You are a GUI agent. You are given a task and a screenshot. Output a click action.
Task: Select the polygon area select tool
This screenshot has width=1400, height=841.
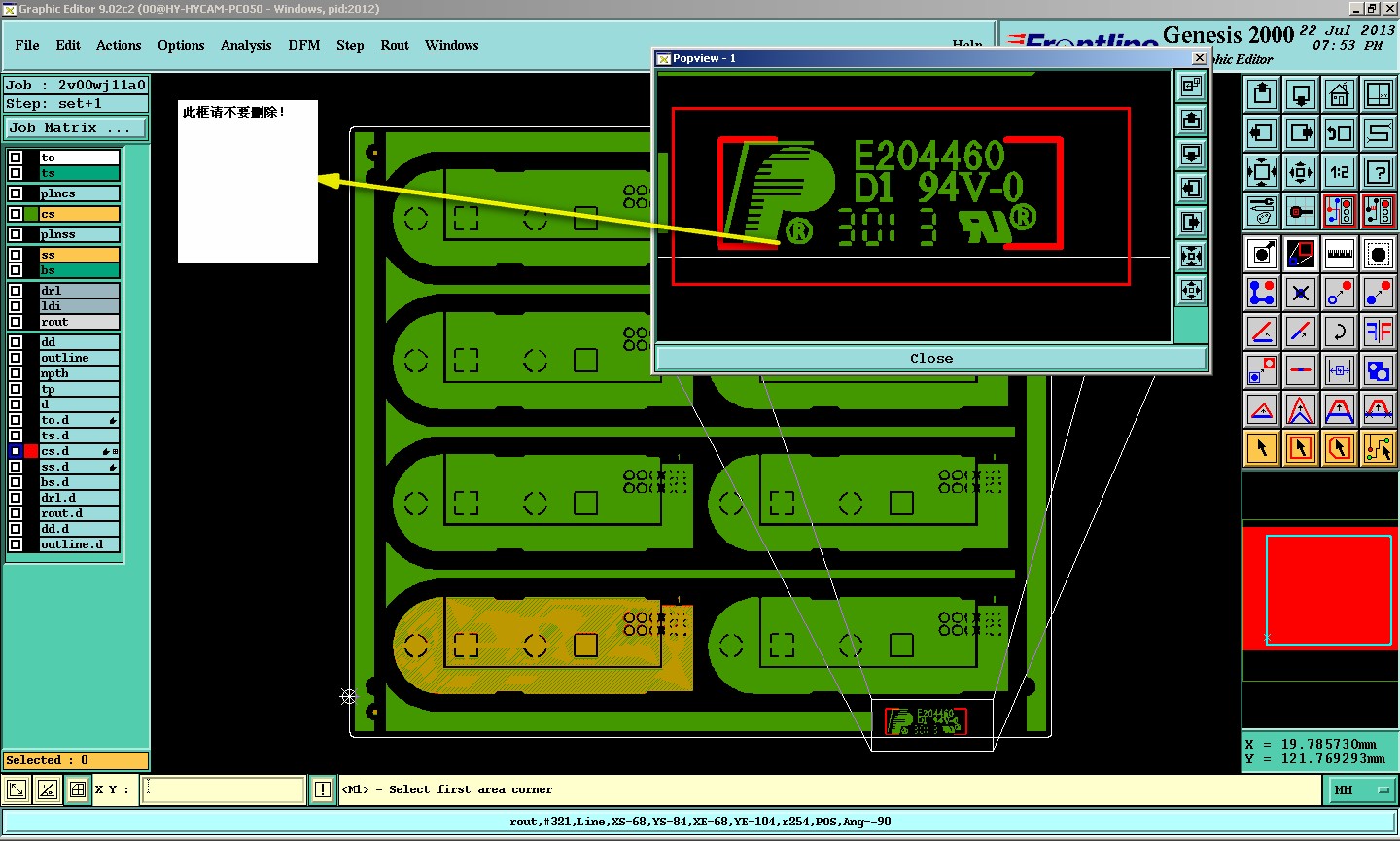pyautogui.click(x=1340, y=448)
